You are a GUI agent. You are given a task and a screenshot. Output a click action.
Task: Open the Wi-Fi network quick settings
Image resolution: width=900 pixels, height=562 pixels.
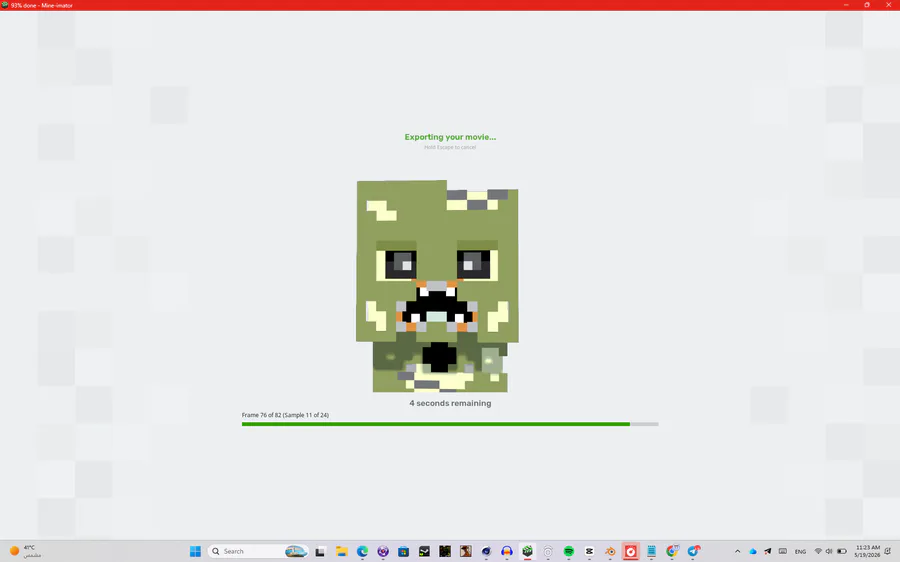point(818,551)
